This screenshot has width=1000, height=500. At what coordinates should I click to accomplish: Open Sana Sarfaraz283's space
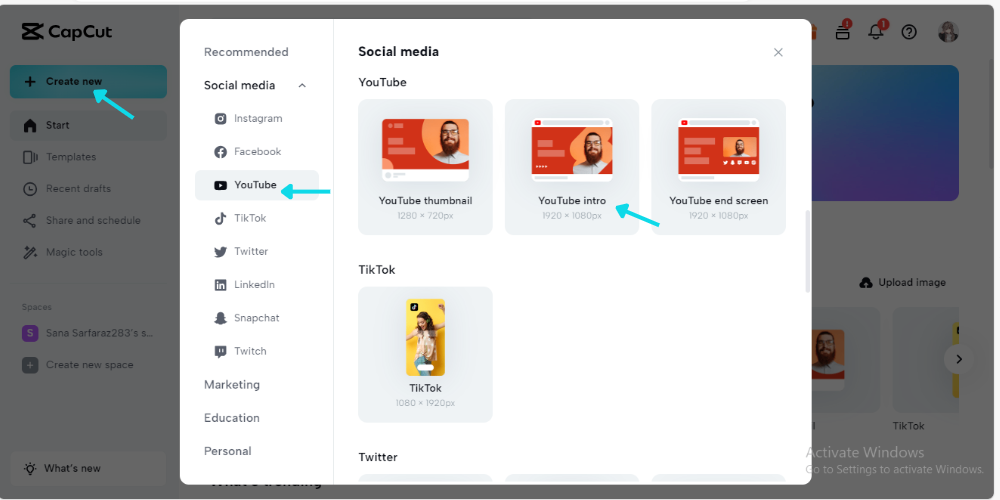(88, 333)
